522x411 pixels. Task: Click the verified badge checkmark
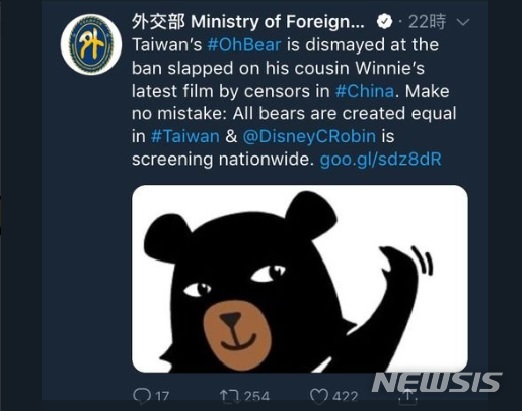(384, 22)
